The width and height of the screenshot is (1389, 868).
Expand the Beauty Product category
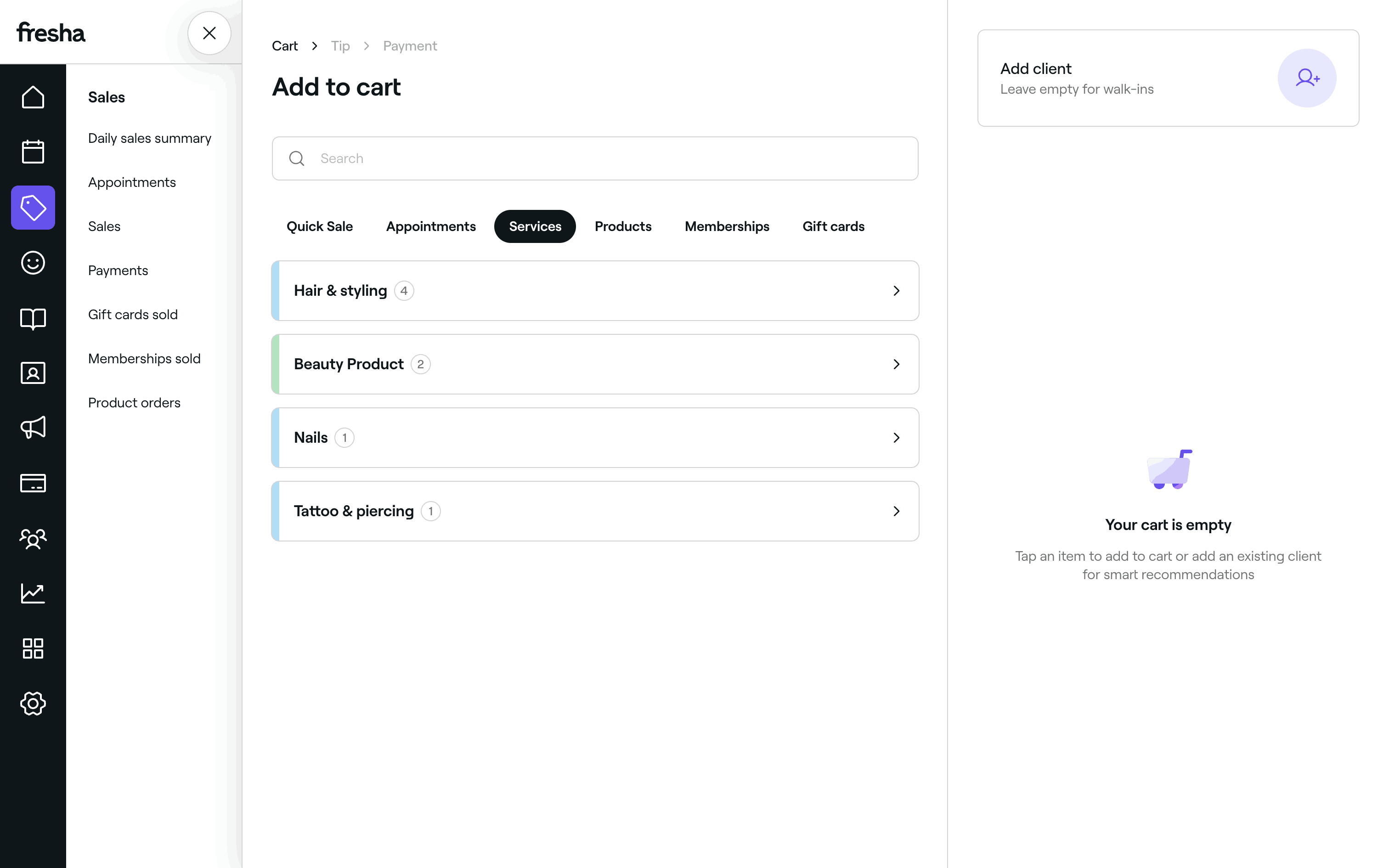tap(595, 364)
